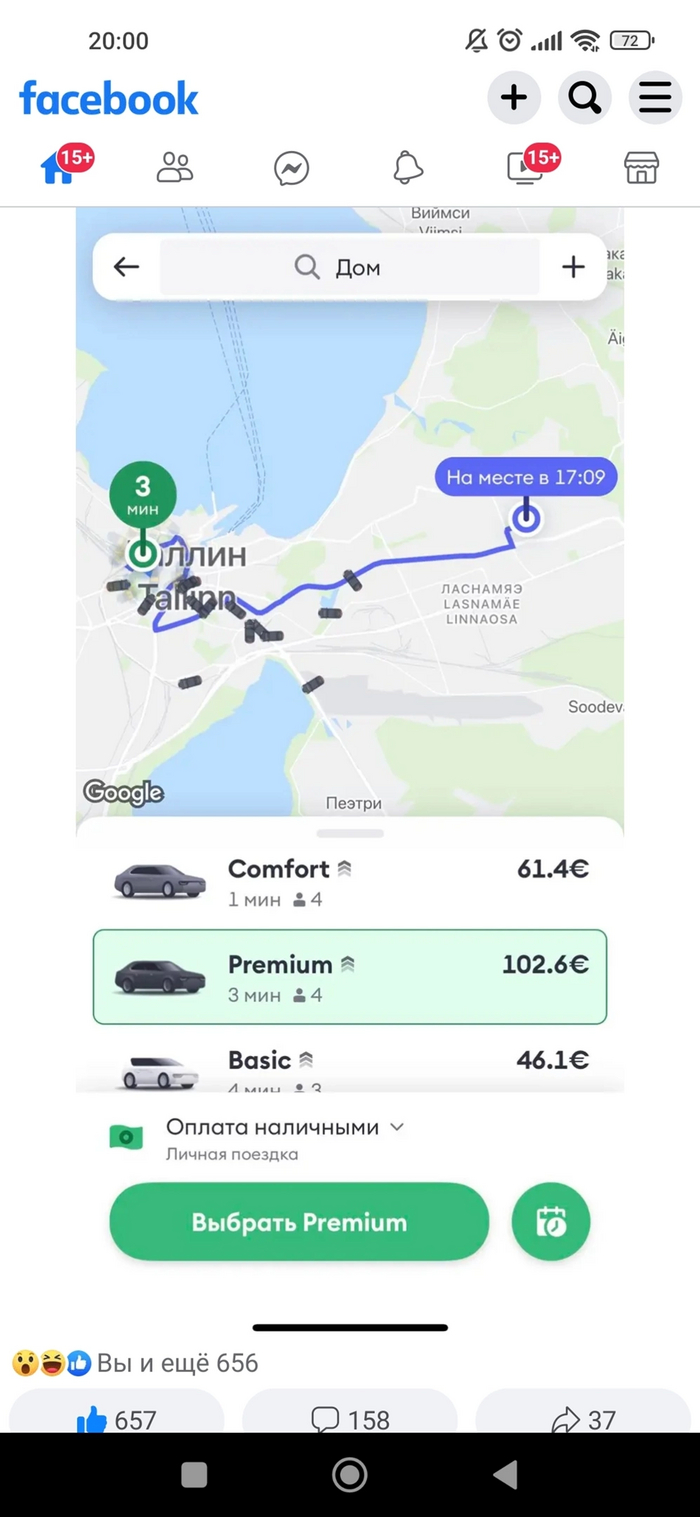
Task: Open the hamburger menu icon
Action: click(x=654, y=98)
